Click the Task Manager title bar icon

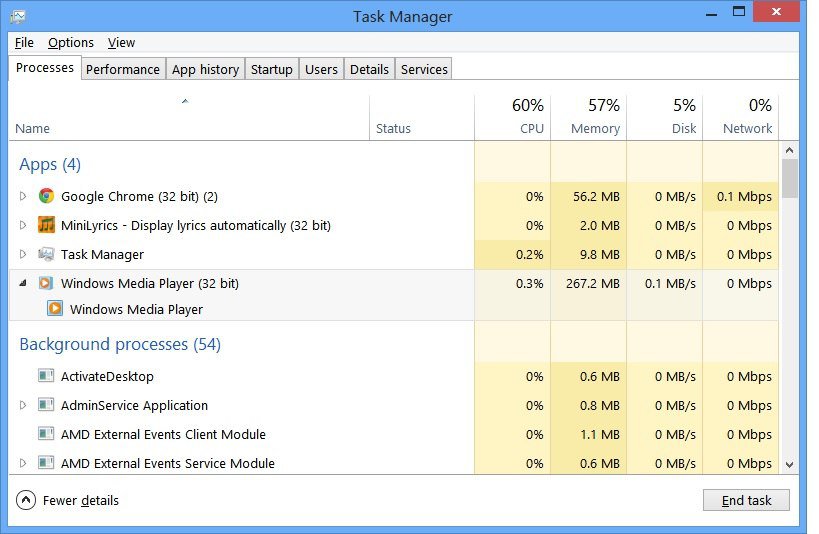pos(18,17)
